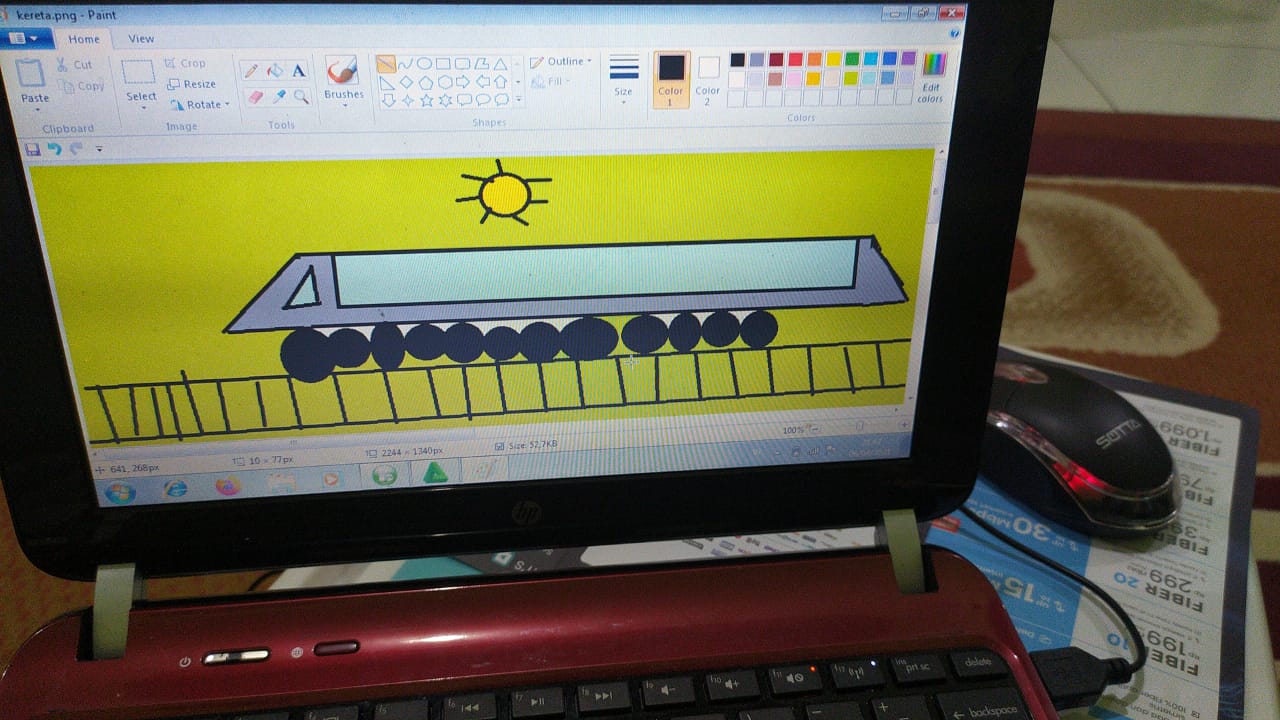The height and width of the screenshot is (720, 1280).
Task: Click the Save icon in quick access toolbar
Action: 33,149
